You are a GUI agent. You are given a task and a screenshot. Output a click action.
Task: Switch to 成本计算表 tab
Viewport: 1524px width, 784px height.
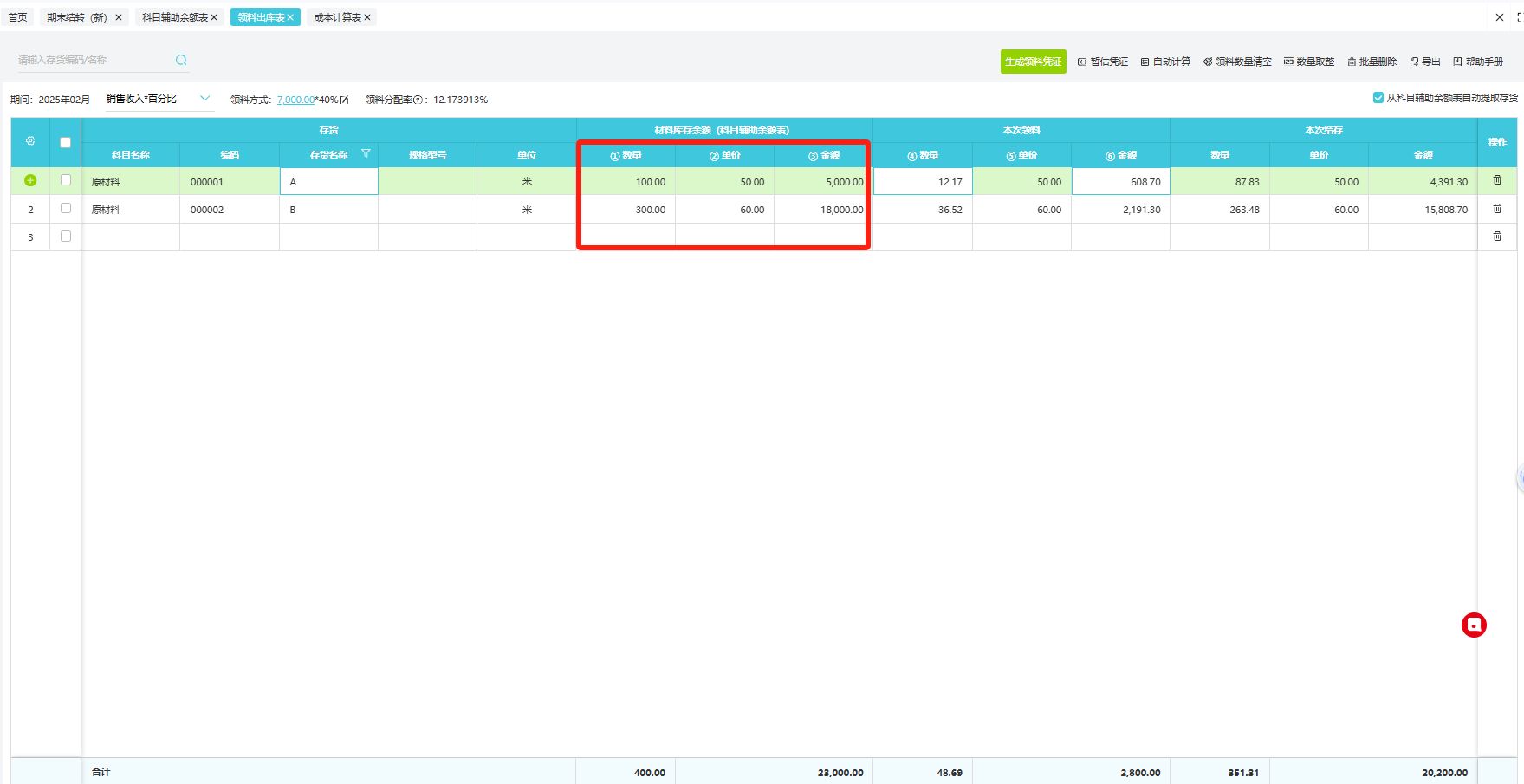[337, 17]
